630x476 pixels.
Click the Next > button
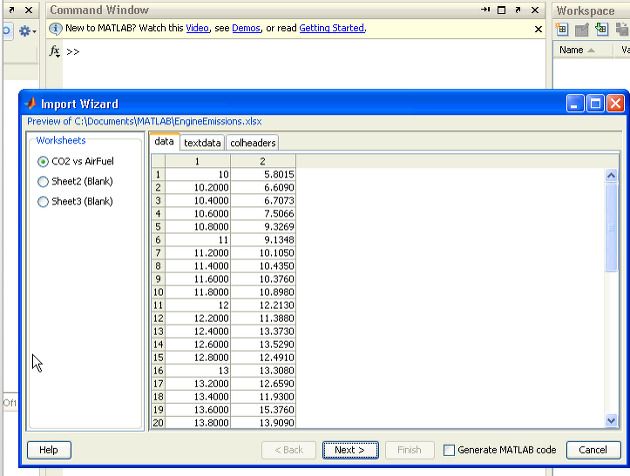click(x=350, y=450)
